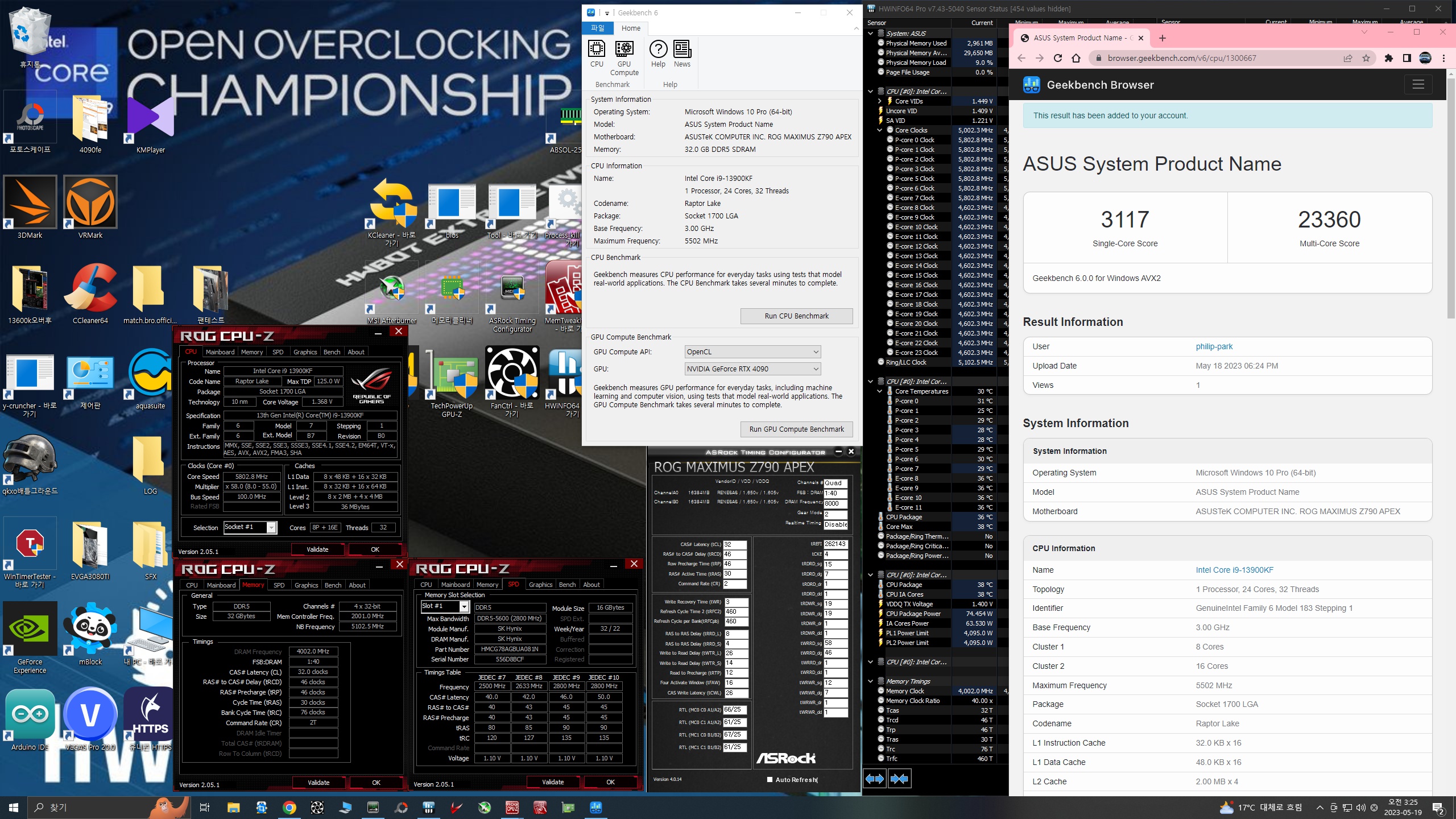Show hidden tray icons chevron
The height and width of the screenshot is (819, 1456).
point(1319,808)
